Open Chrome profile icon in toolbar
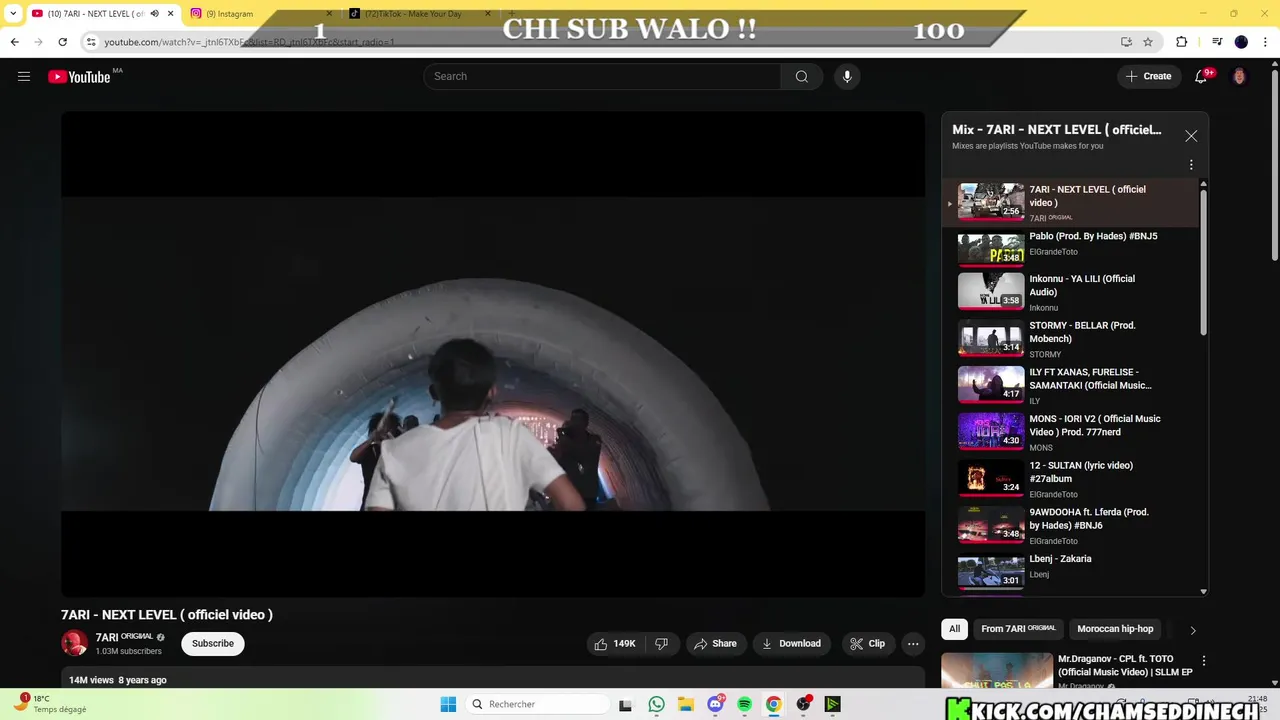Viewport: 1280px width, 720px height. pos(1241,42)
